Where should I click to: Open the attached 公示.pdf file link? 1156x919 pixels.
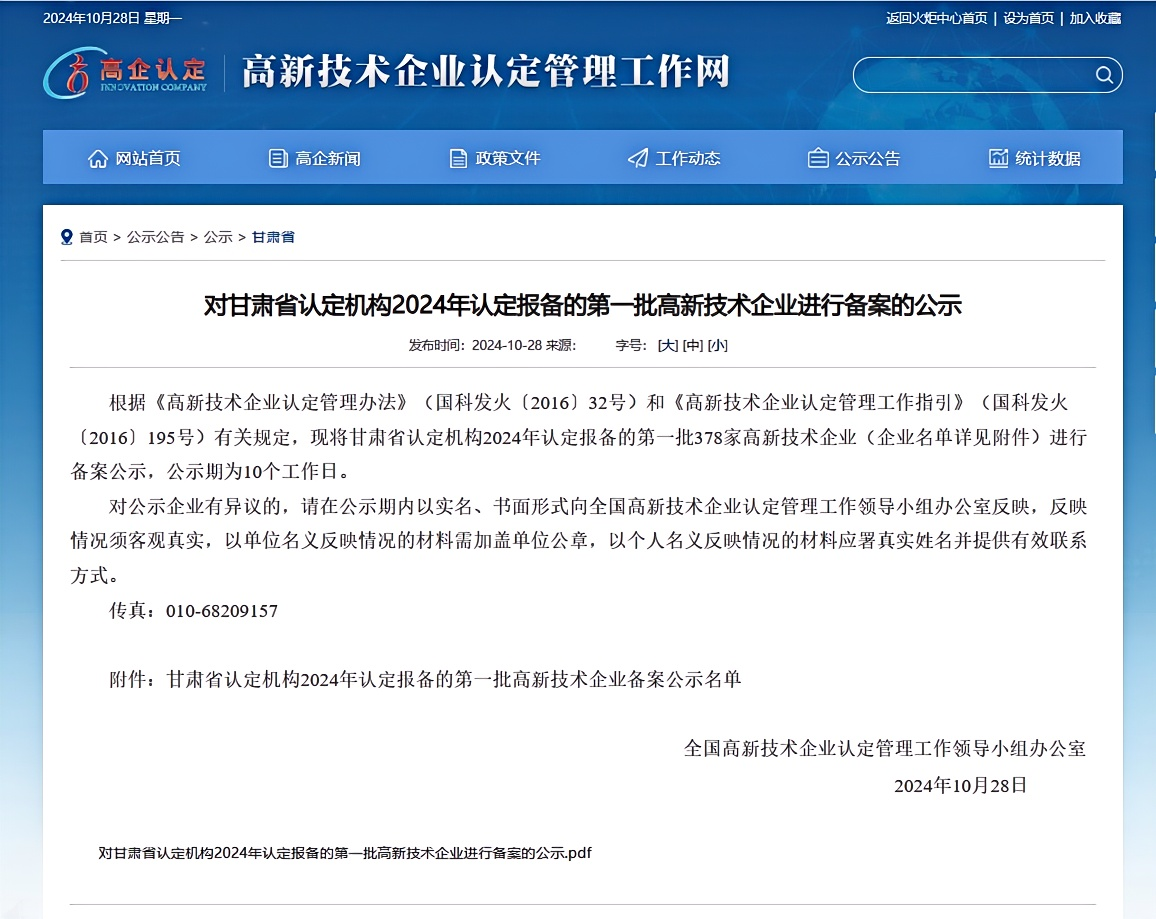click(345, 853)
